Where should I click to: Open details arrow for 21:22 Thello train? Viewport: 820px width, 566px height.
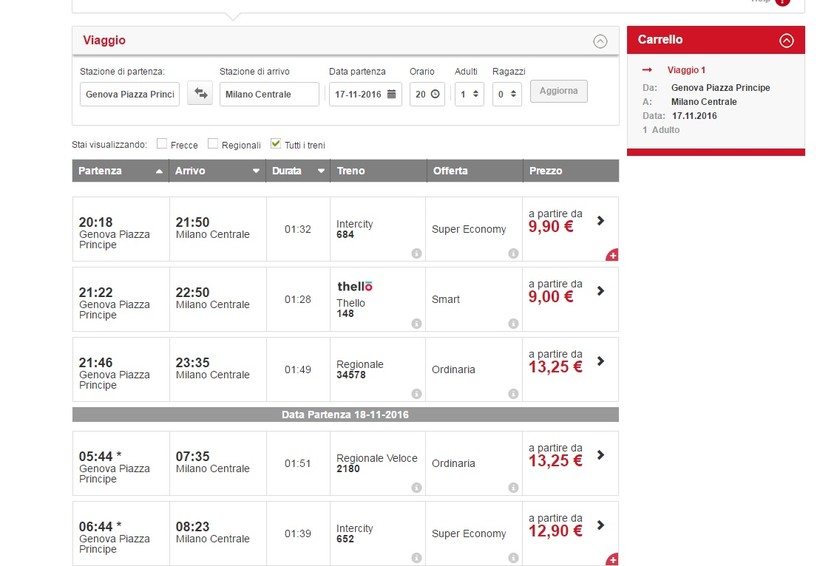click(600, 291)
